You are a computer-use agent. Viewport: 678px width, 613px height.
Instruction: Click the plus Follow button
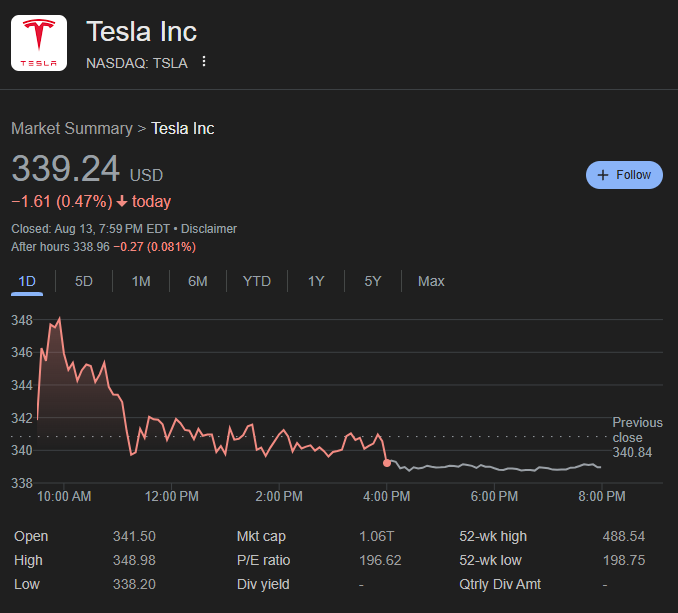[624, 175]
